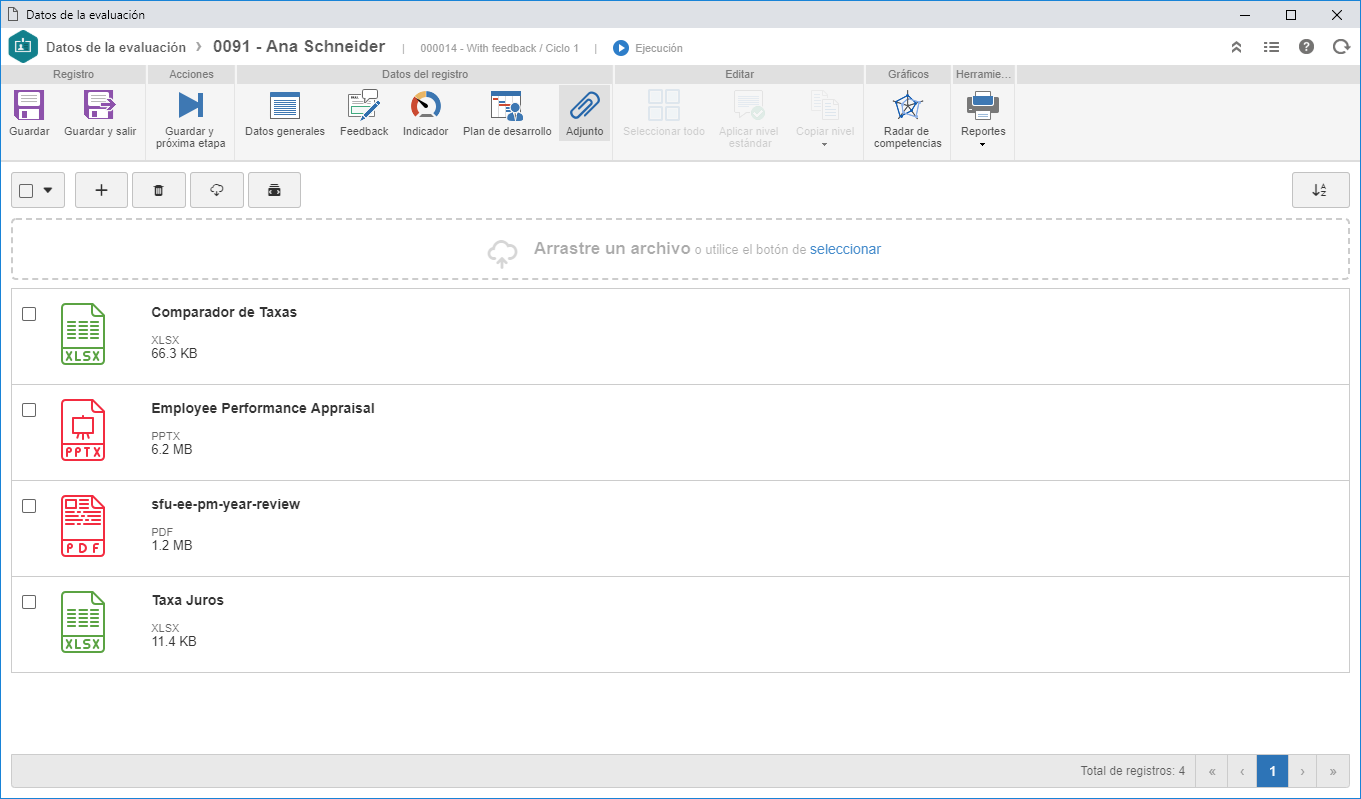Click the 0091 - Ana Schneider title
The image size is (1361, 799).
[299, 46]
